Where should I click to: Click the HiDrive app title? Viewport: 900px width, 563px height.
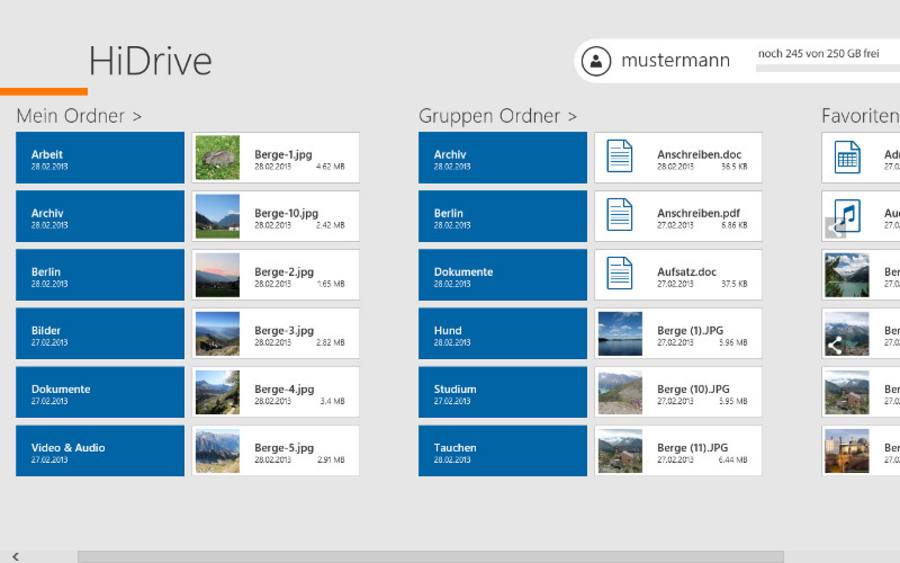tap(150, 61)
